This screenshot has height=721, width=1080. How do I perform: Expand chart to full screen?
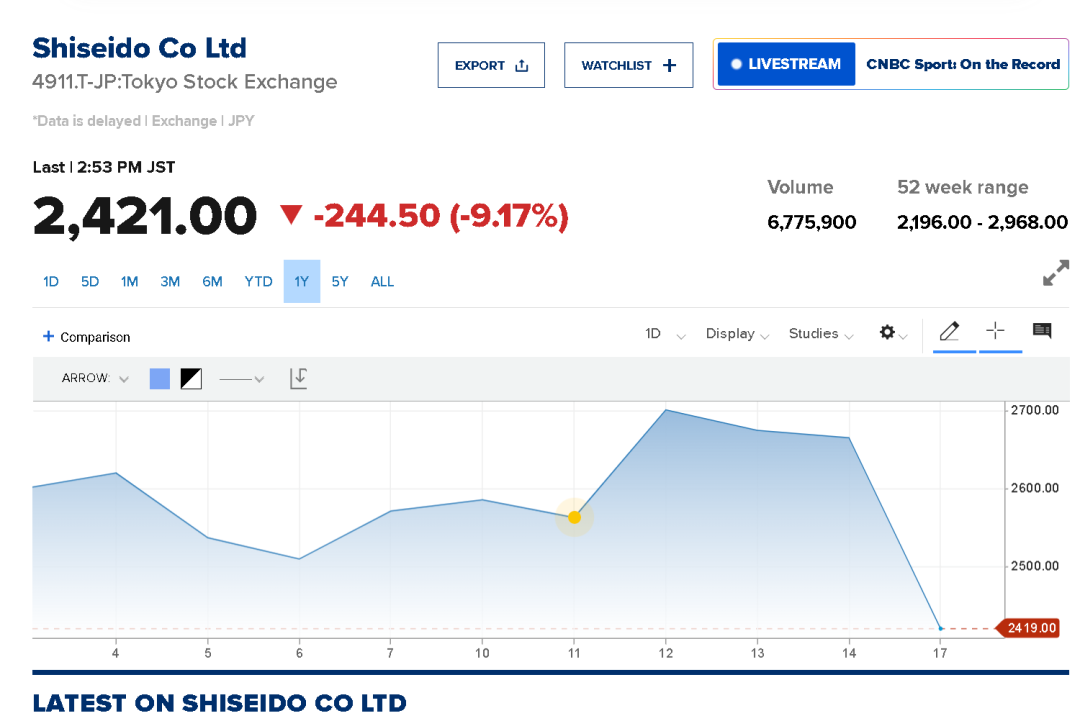[x=1056, y=274]
